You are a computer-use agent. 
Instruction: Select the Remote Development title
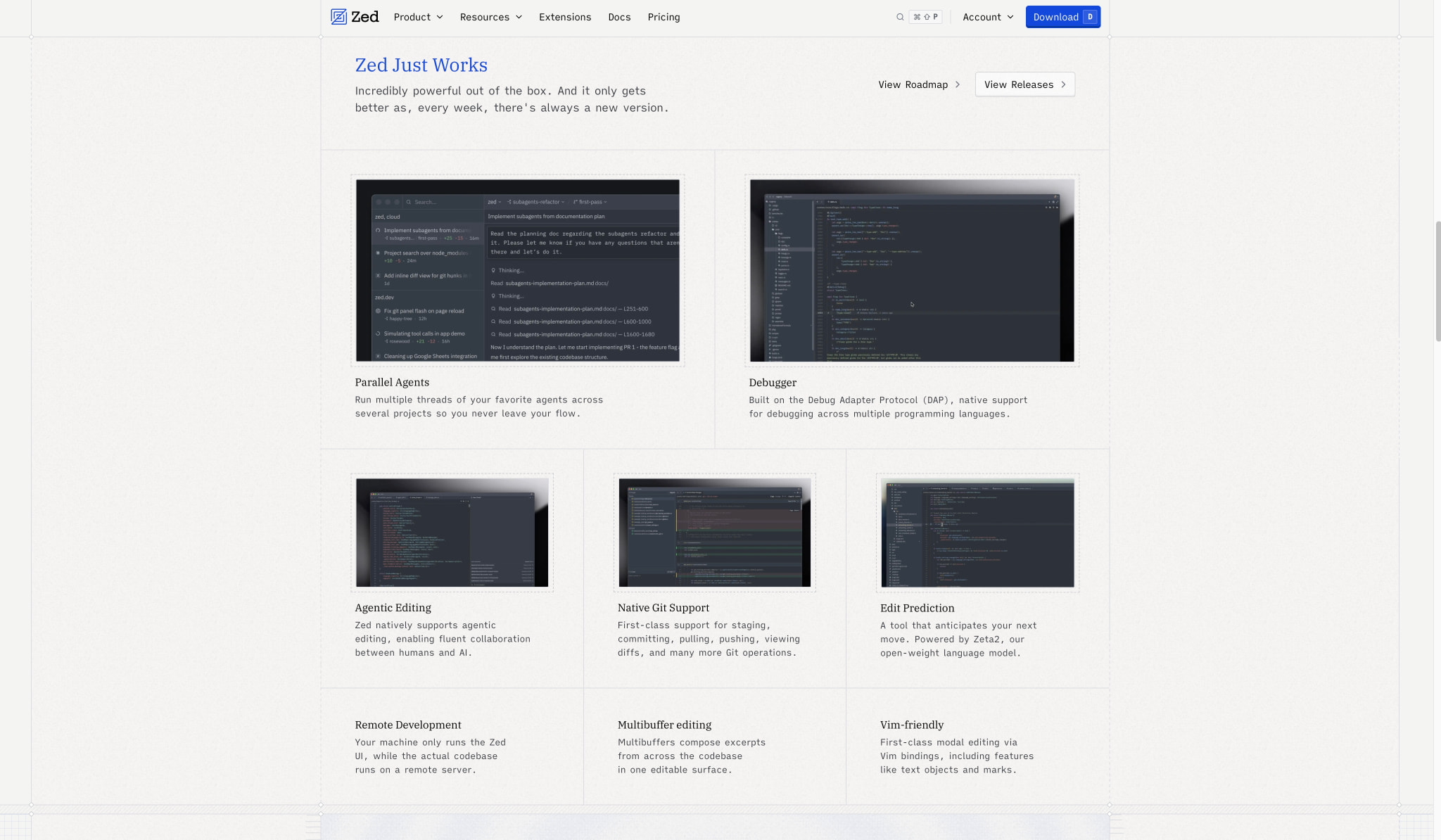(x=408, y=725)
